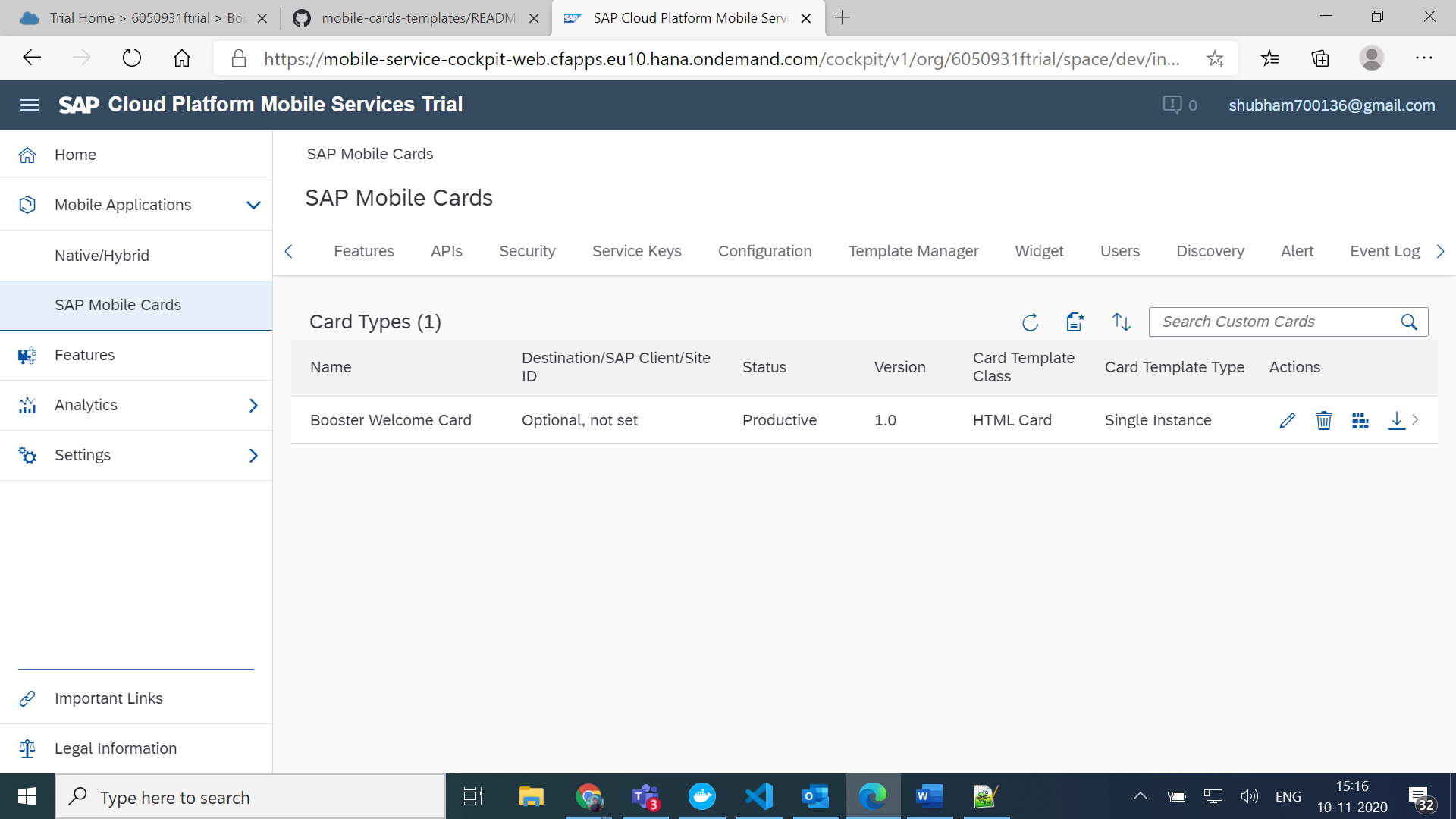The width and height of the screenshot is (1456, 819).
Task: Open versions view for Booster Welcome Card
Action: click(x=1360, y=420)
